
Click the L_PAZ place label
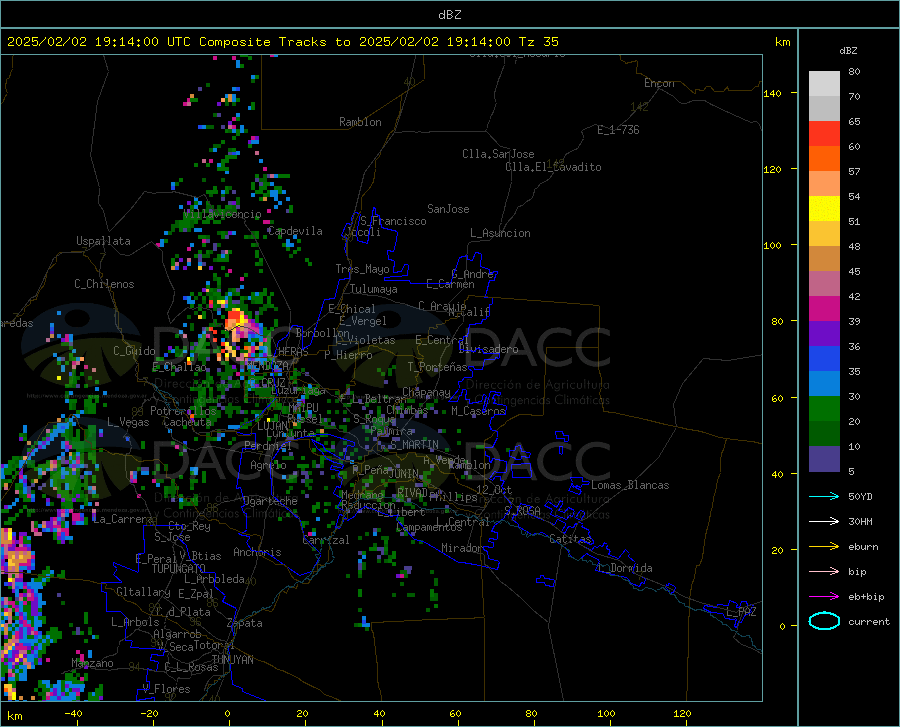[741, 612]
